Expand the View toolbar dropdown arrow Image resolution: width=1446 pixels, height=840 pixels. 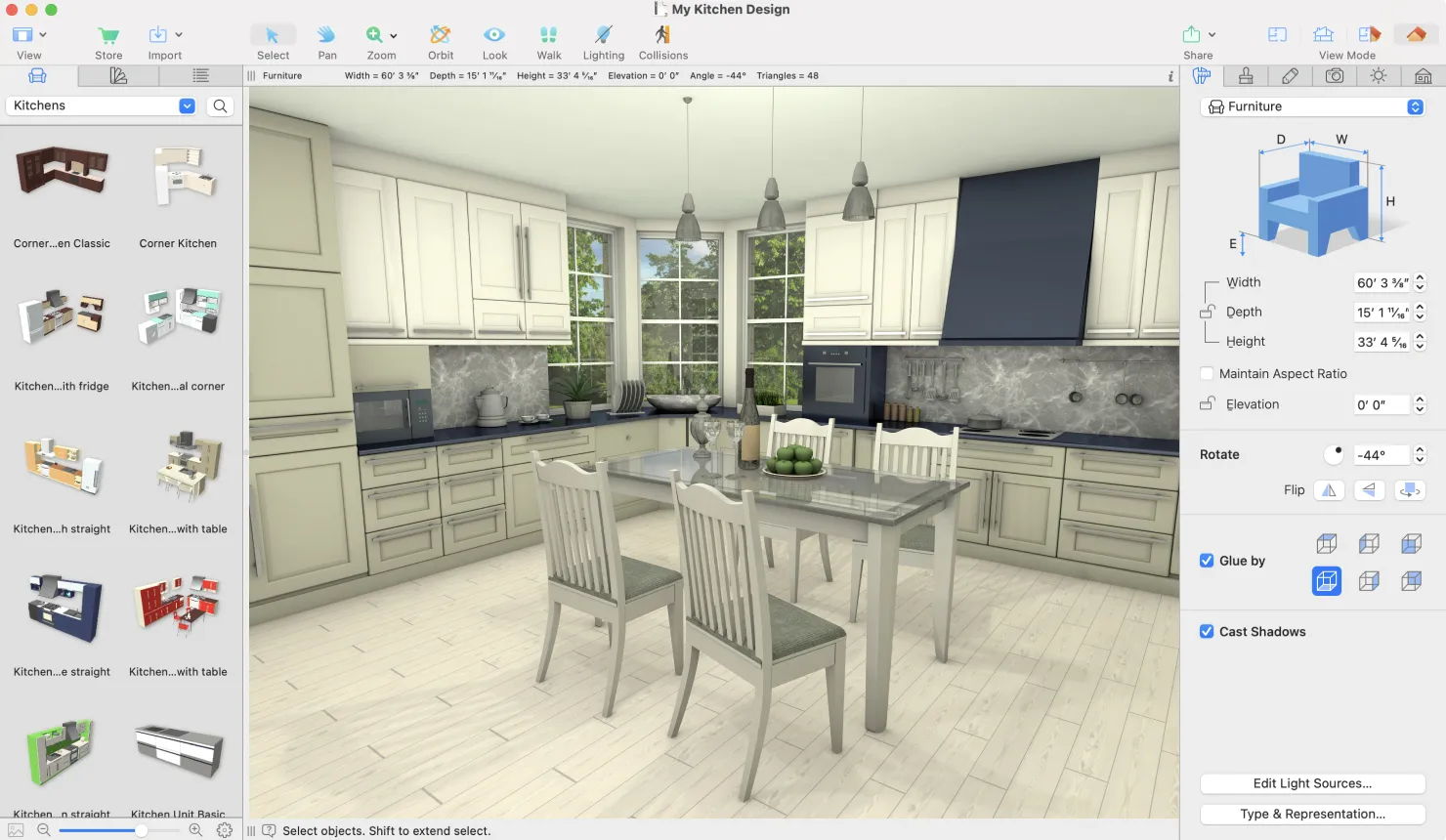click(42, 35)
